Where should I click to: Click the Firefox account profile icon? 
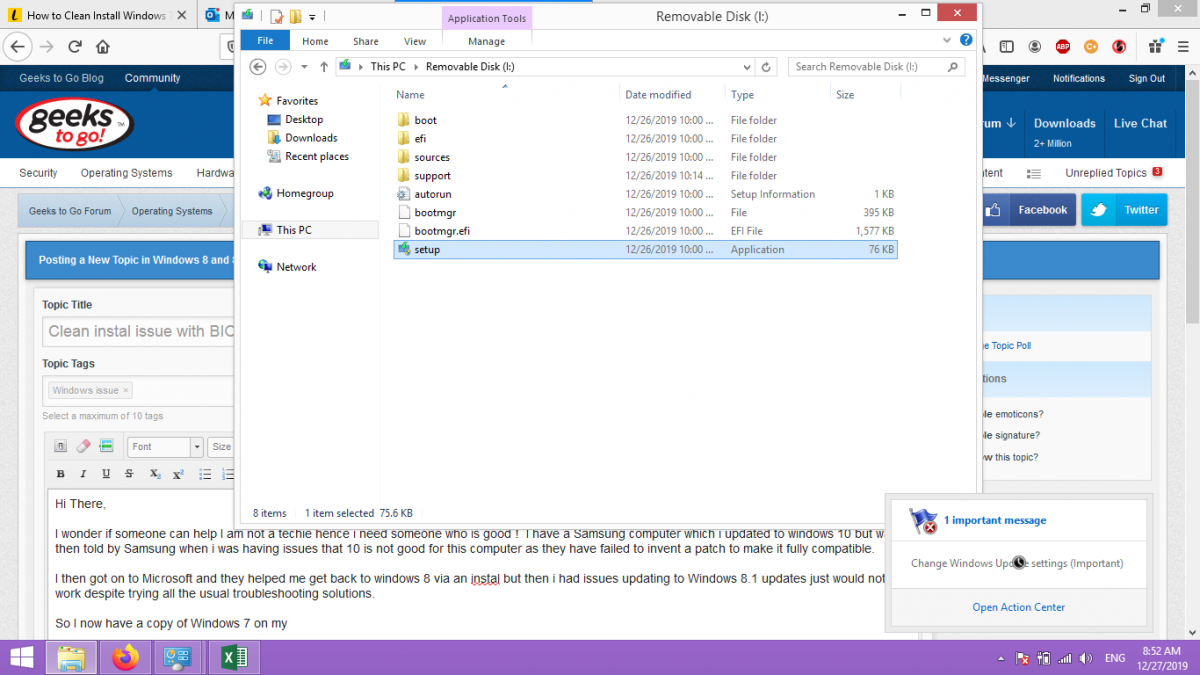pos(1035,47)
